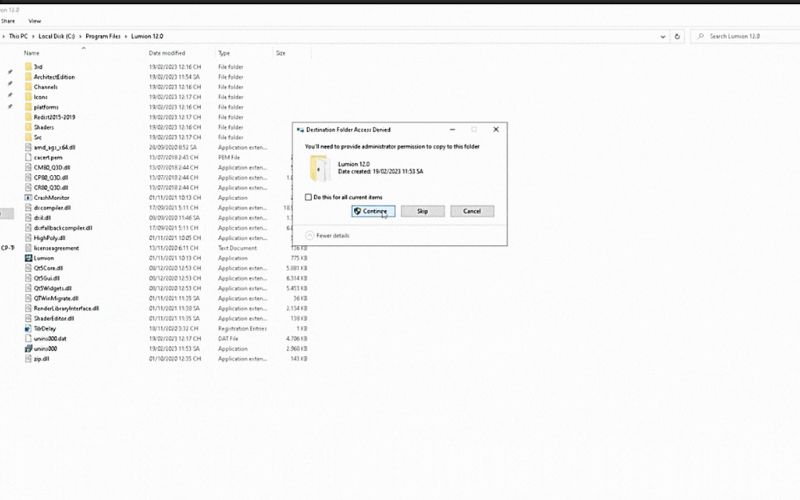Select the Qt5Core.dll file icon
This screenshot has height=500, width=800.
[x=29, y=268]
